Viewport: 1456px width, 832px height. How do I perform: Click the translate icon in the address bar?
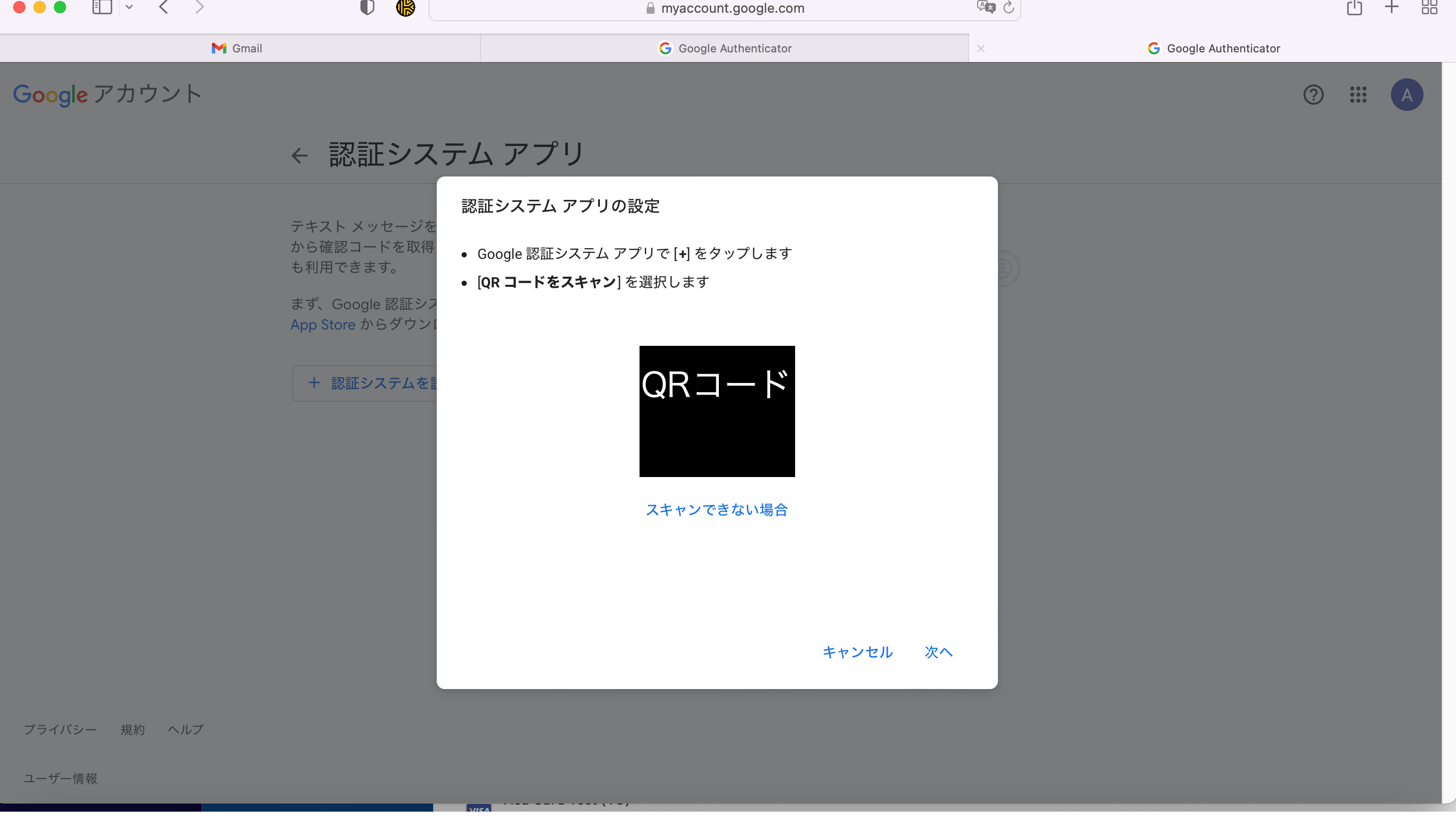[985, 8]
